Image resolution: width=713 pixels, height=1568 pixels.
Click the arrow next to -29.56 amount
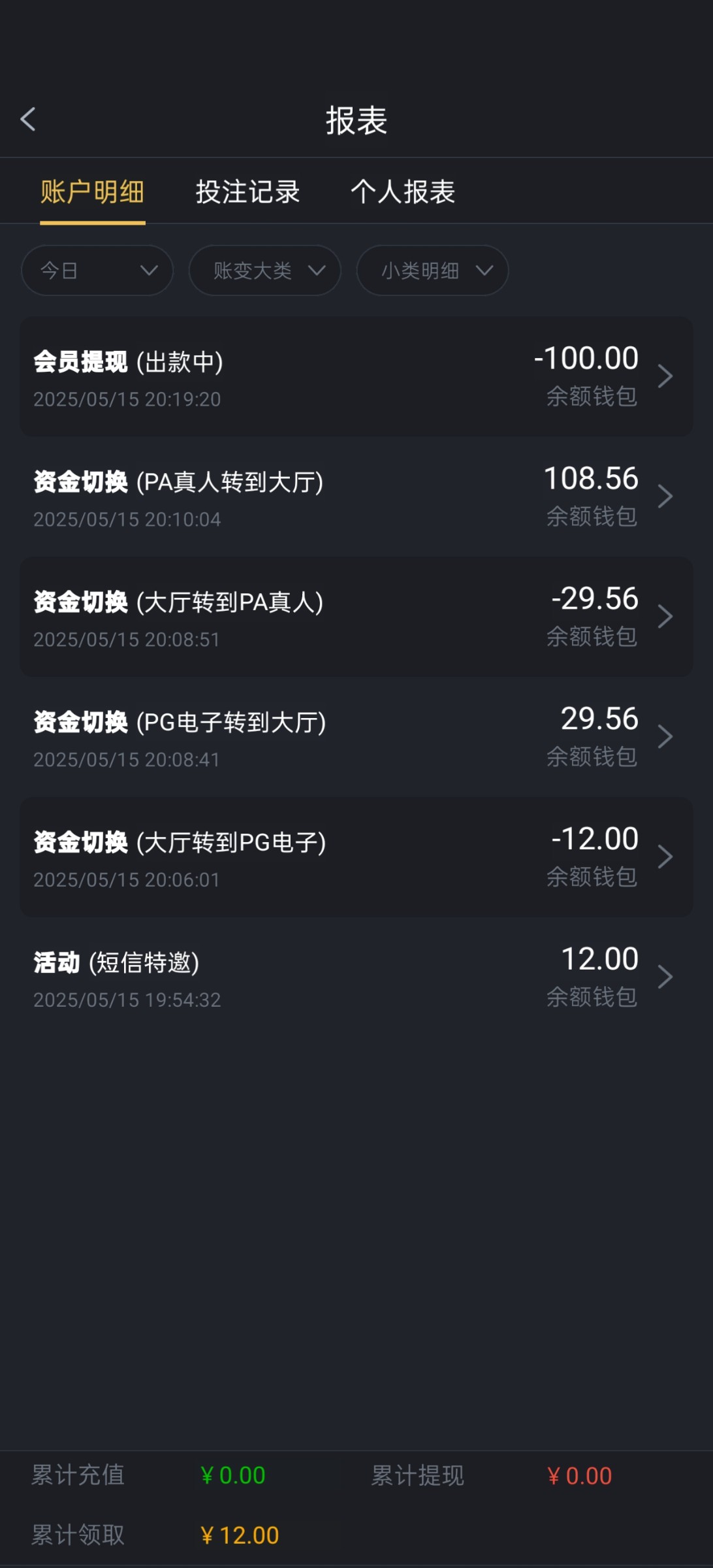pos(665,617)
